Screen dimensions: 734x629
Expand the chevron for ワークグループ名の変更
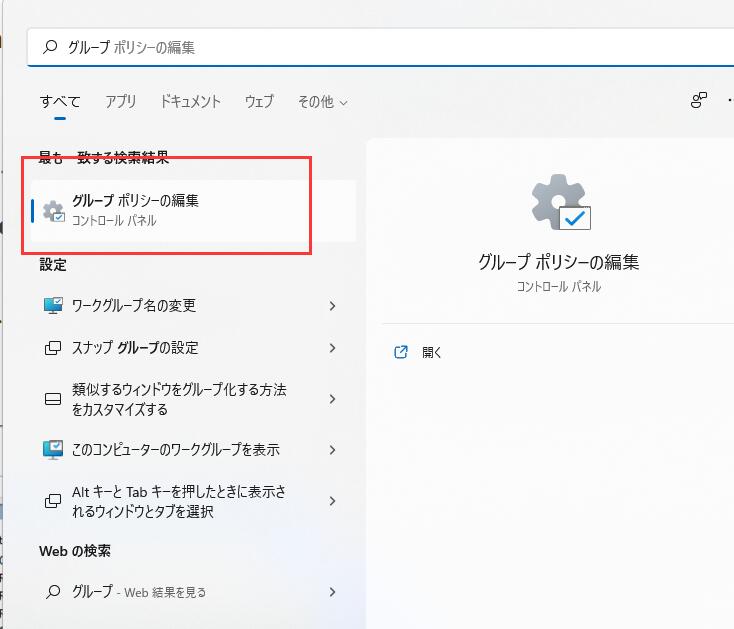coord(332,306)
